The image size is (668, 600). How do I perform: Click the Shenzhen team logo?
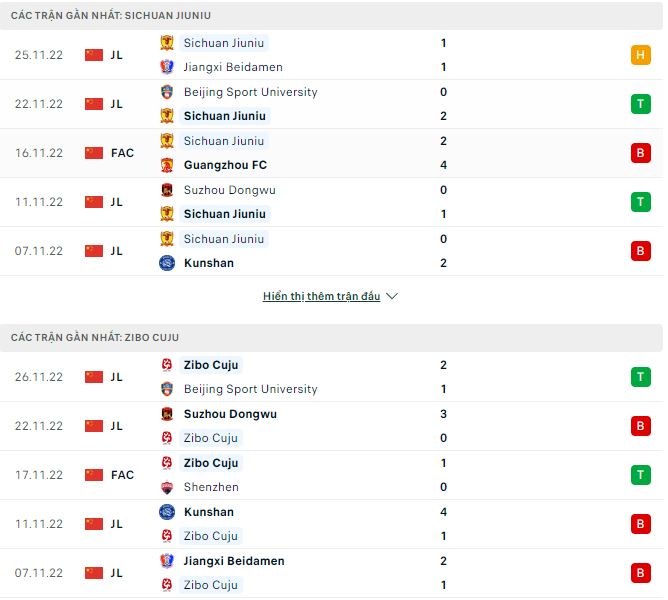[x=167, y=487]
